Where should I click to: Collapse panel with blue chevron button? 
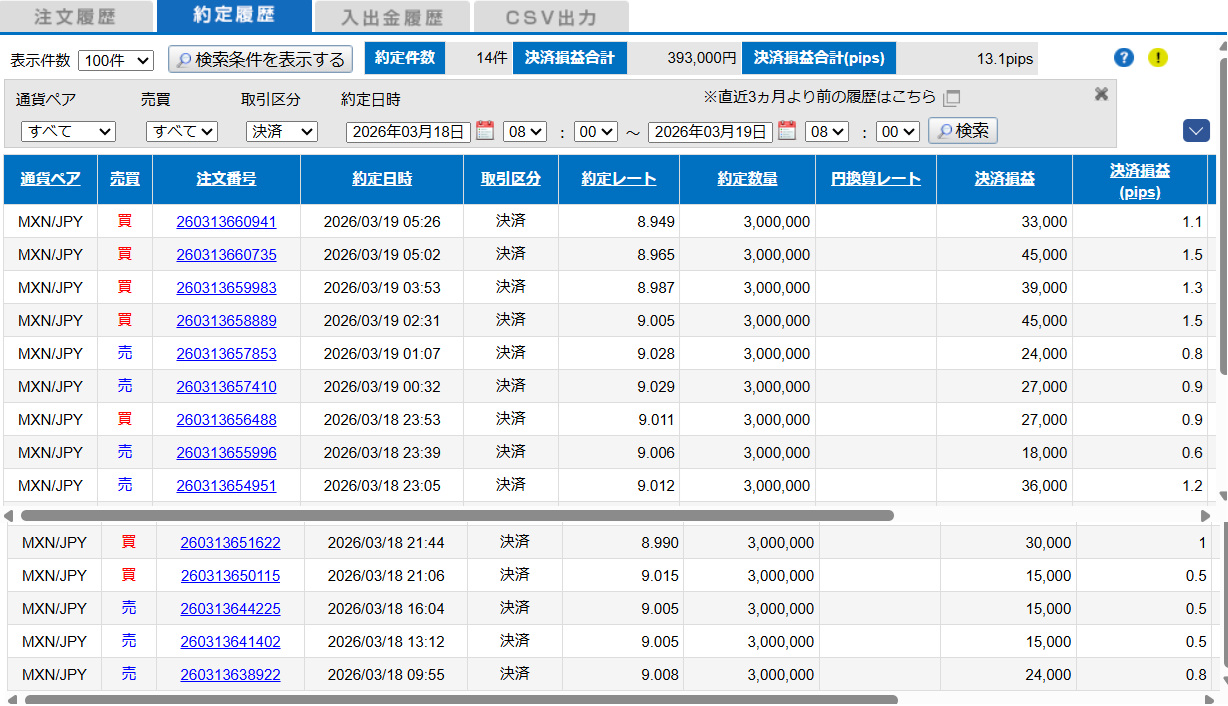pos(1196,131)
